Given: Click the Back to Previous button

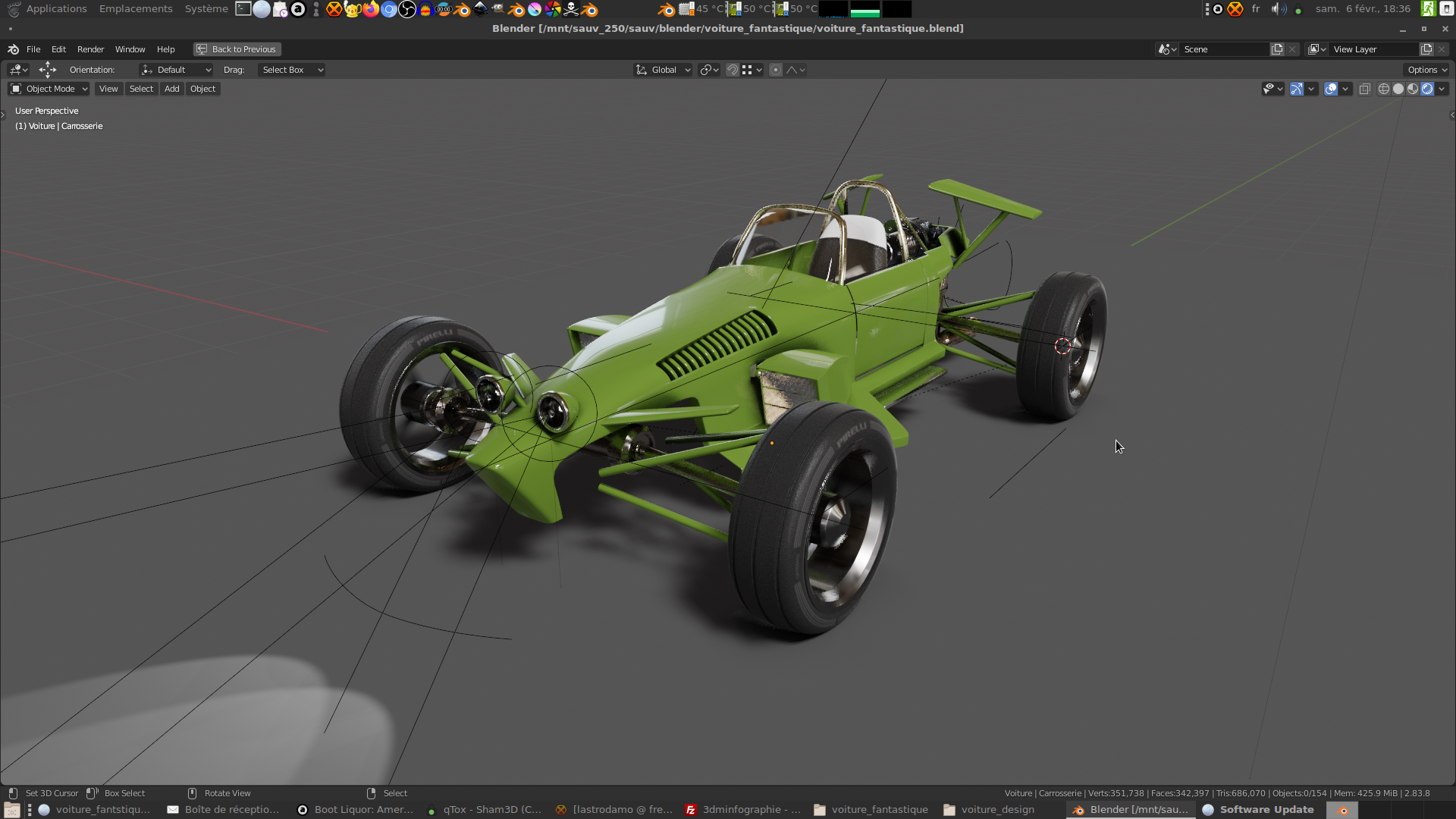Looking at the screenshot, I should coord(237,49).
